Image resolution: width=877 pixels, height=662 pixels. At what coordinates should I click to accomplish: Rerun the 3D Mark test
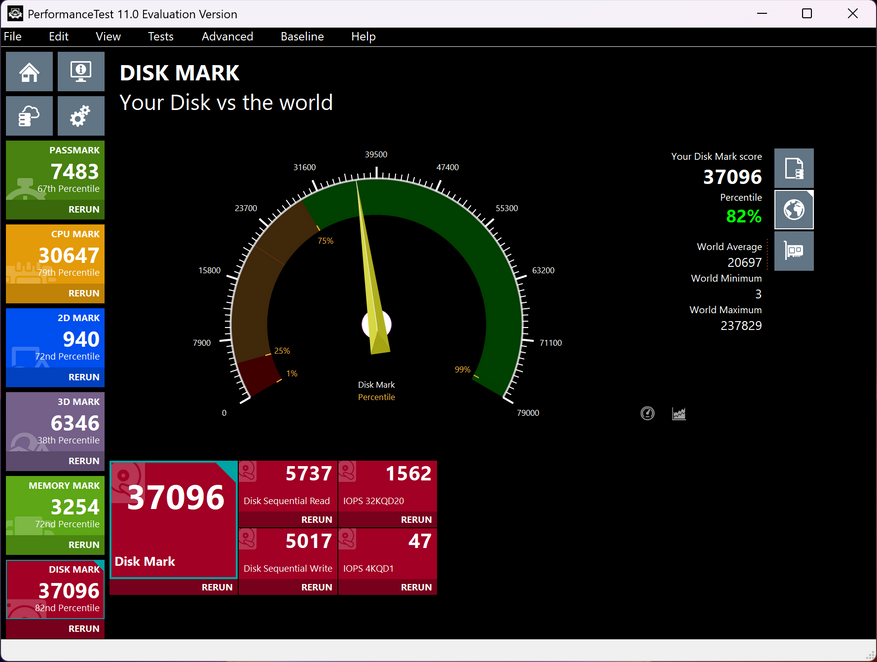pyautogui.click(x=84, y=461)
